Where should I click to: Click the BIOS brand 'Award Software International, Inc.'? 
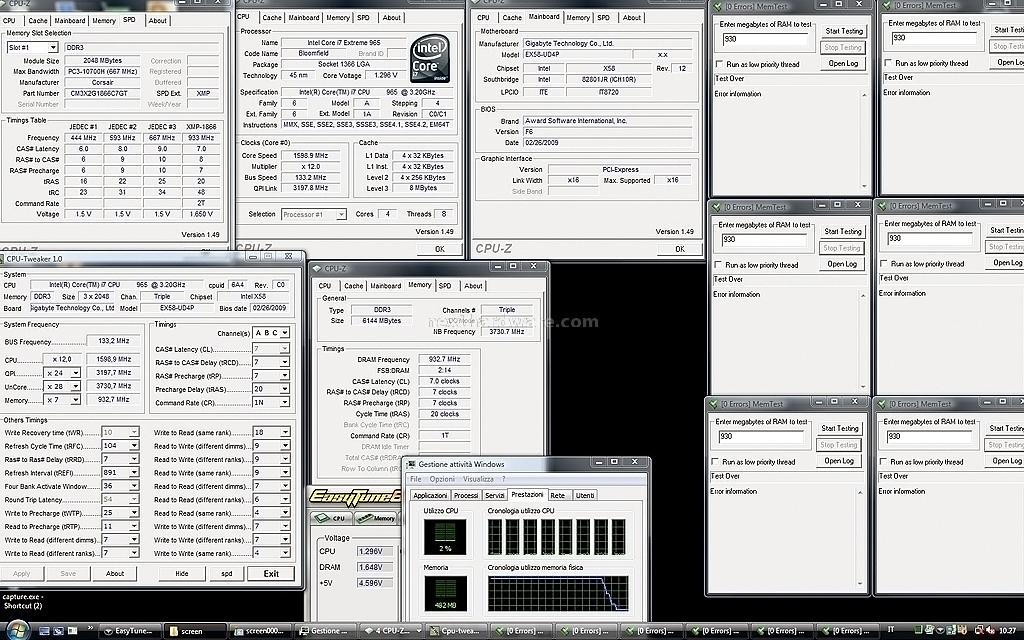click(x=607, y=121)
